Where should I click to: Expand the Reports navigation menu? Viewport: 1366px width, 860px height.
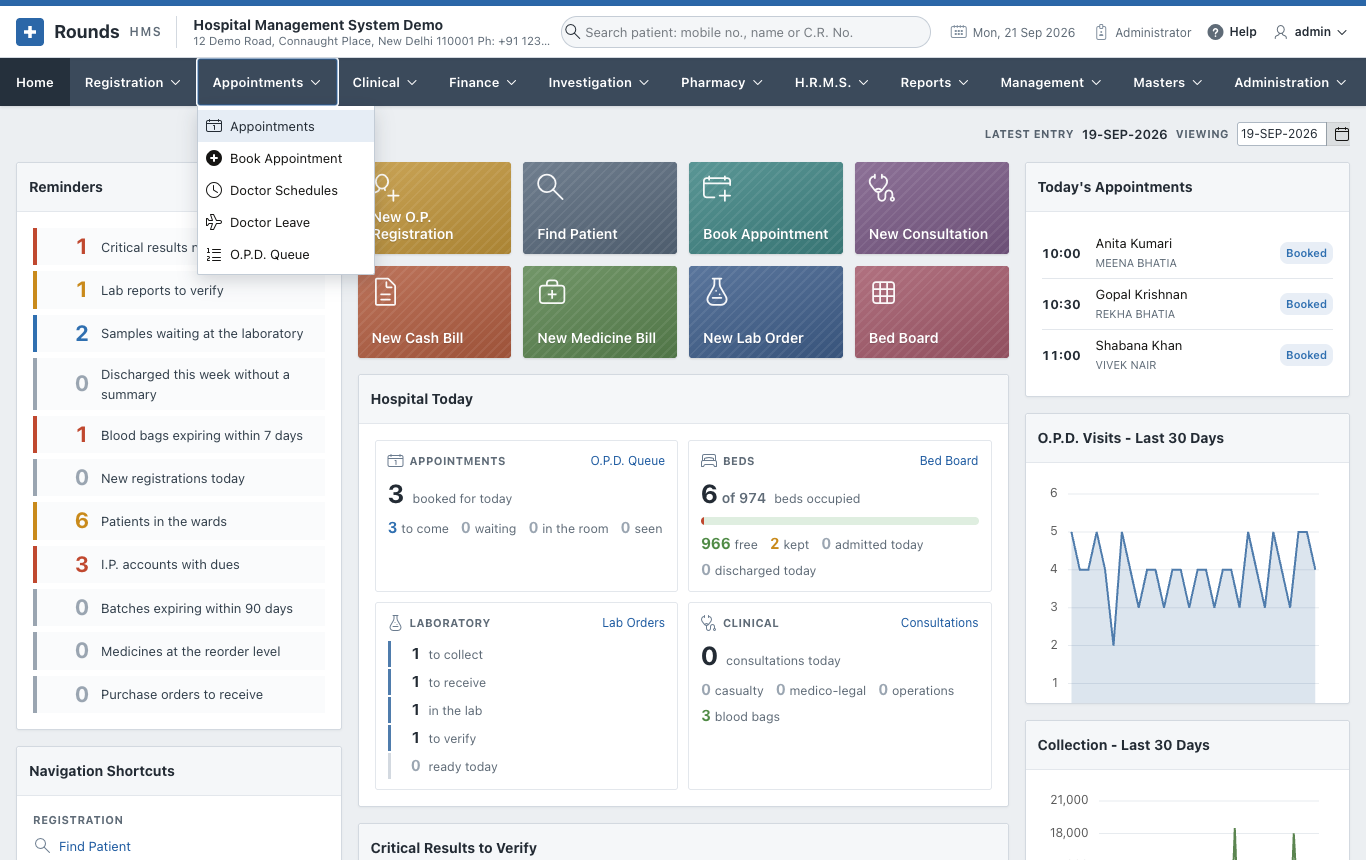pos(935,82)
